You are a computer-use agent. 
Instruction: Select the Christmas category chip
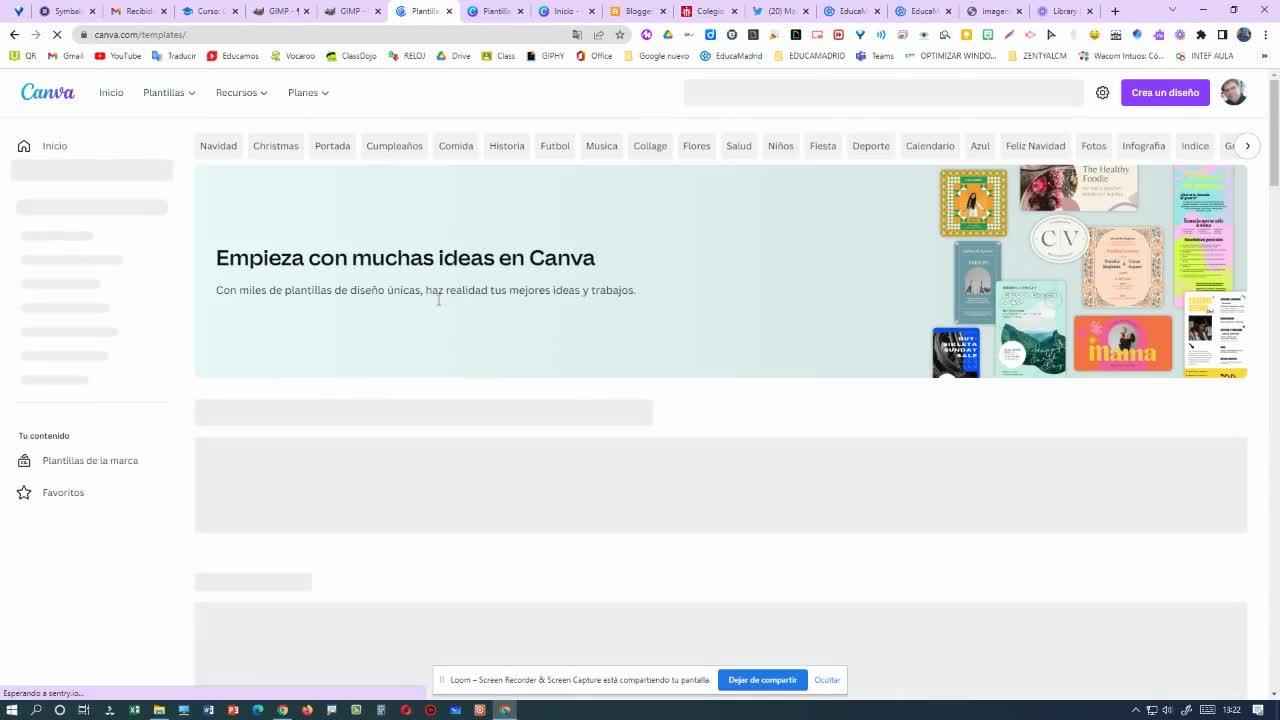[x=276, y=146]
